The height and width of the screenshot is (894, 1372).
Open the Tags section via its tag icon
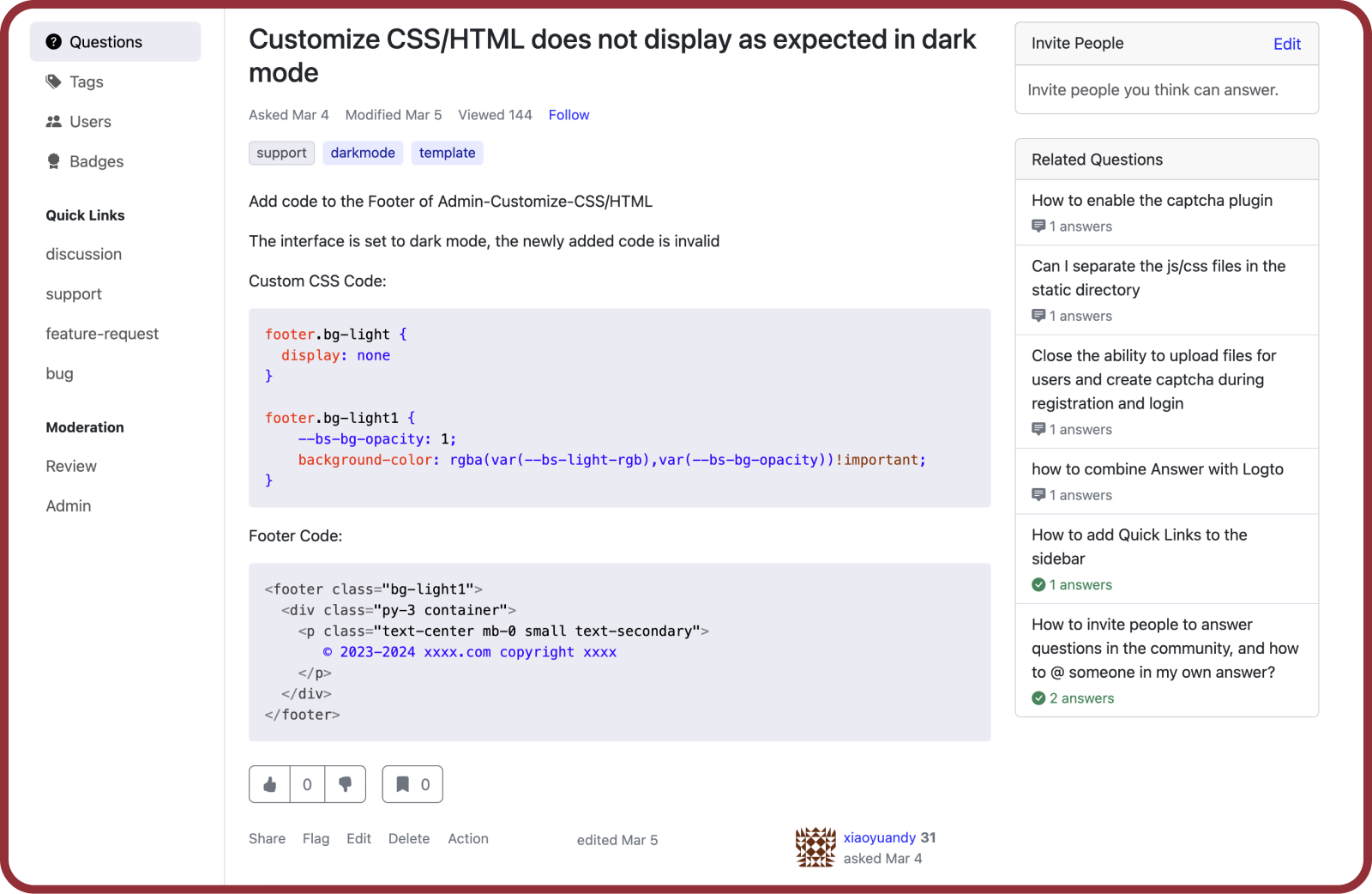point(53,82)
